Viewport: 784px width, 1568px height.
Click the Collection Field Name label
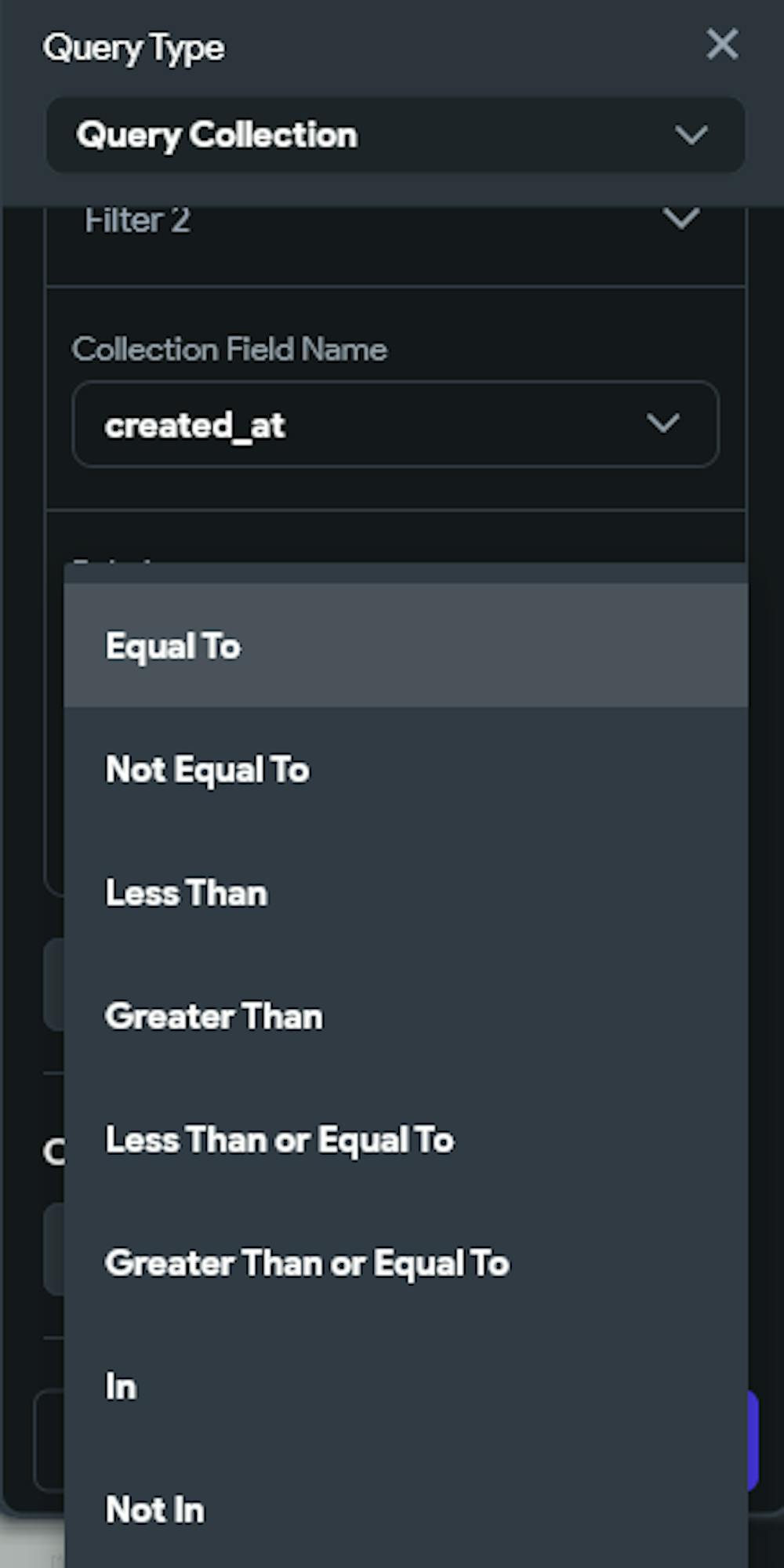tap(230, 350)
